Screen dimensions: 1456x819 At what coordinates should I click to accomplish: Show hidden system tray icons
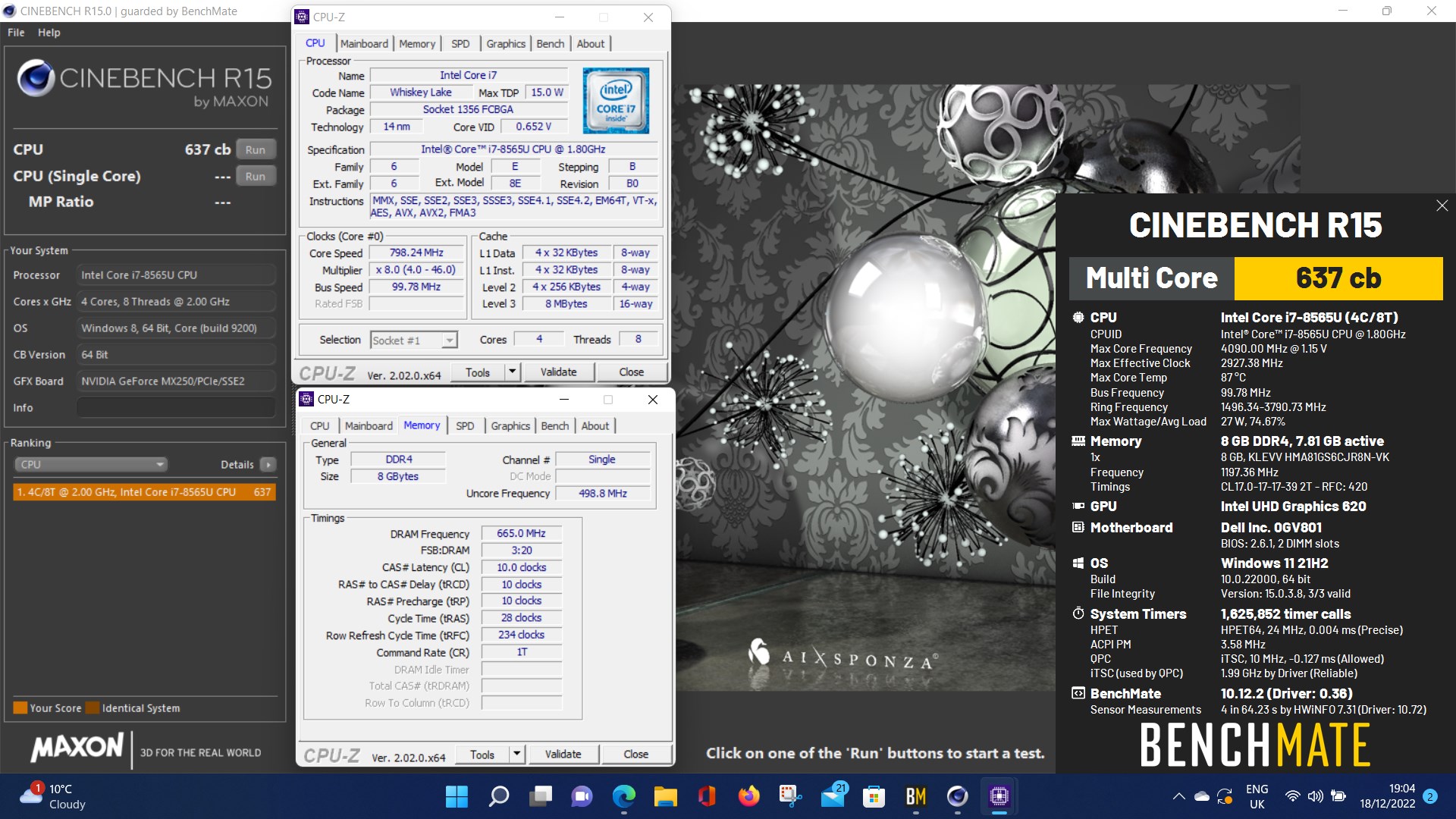pos(1178,796)
